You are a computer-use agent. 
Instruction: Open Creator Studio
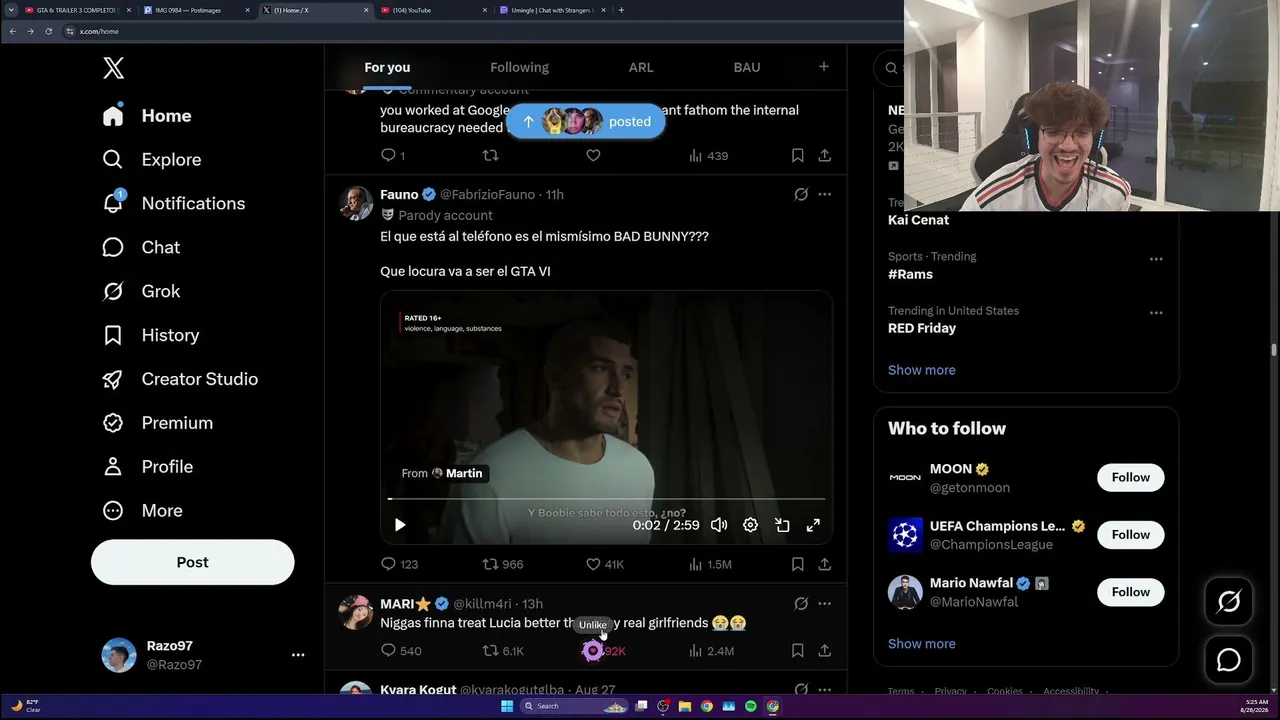pos(180,379)
